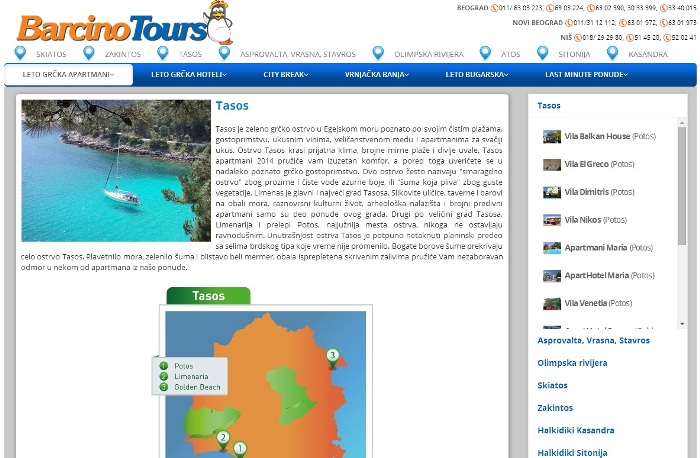Click the location pin beside Atos
Viewport: 700px width, 458px height.
[485, 53]
